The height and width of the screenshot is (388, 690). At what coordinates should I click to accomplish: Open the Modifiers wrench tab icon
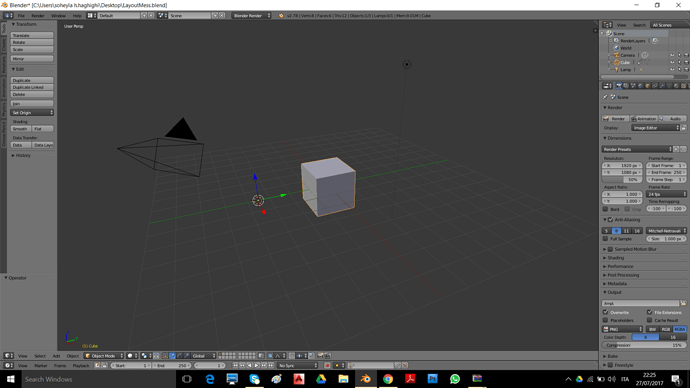coord(662,86)
